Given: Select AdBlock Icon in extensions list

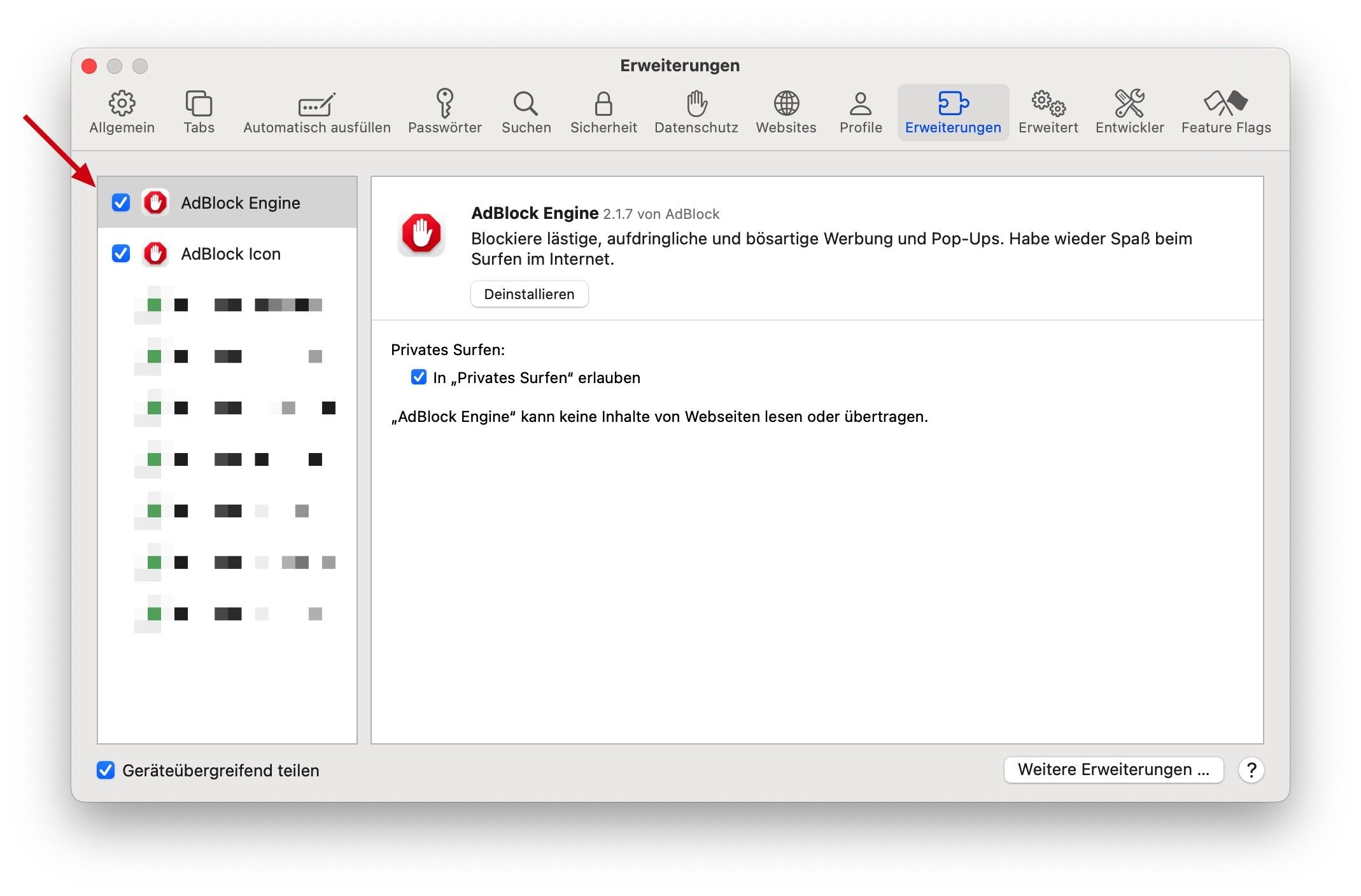Looking at the screenshot, I should click(230, 254).
